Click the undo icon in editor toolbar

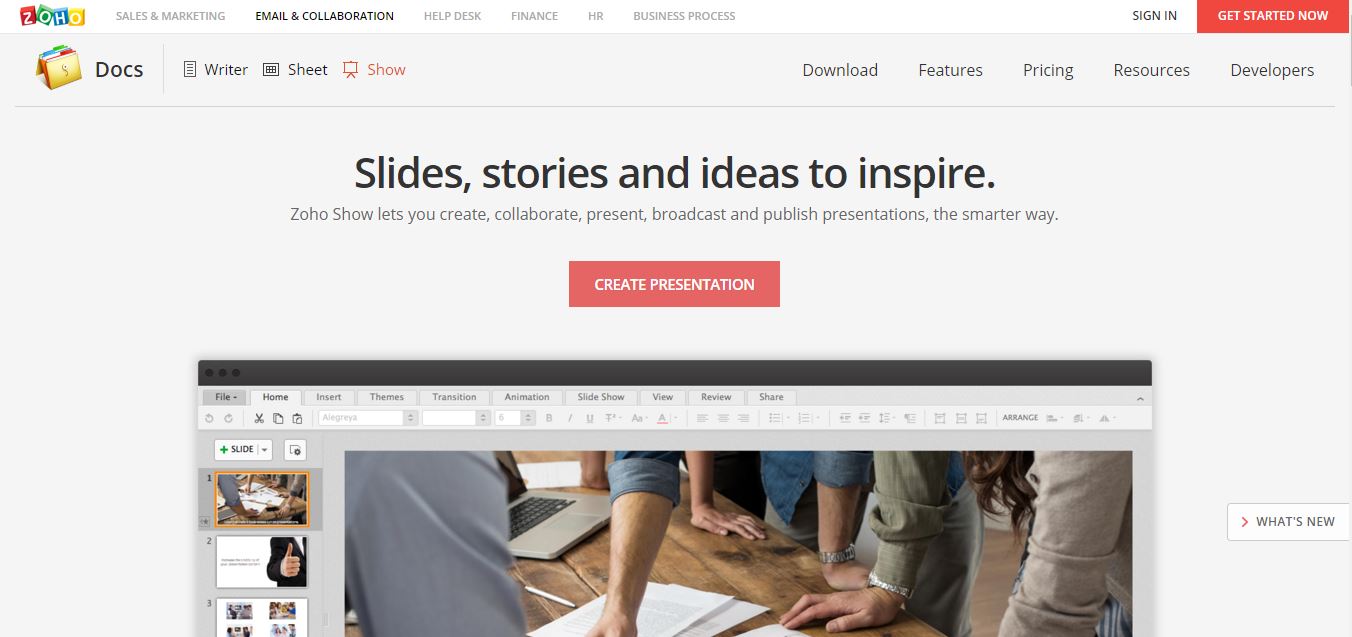click(x=209, y=418)
